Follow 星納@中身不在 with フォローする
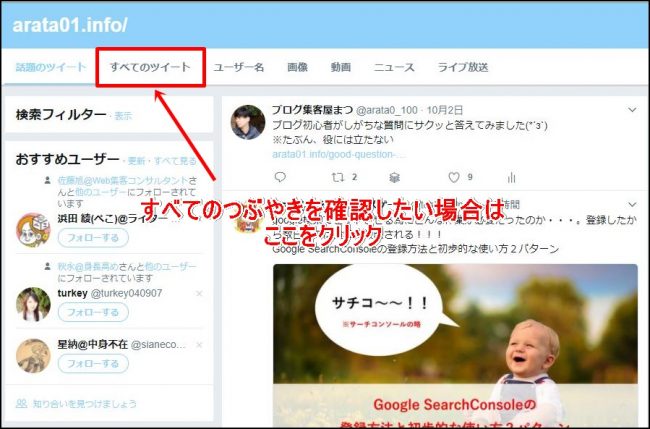 click(93, 364)
